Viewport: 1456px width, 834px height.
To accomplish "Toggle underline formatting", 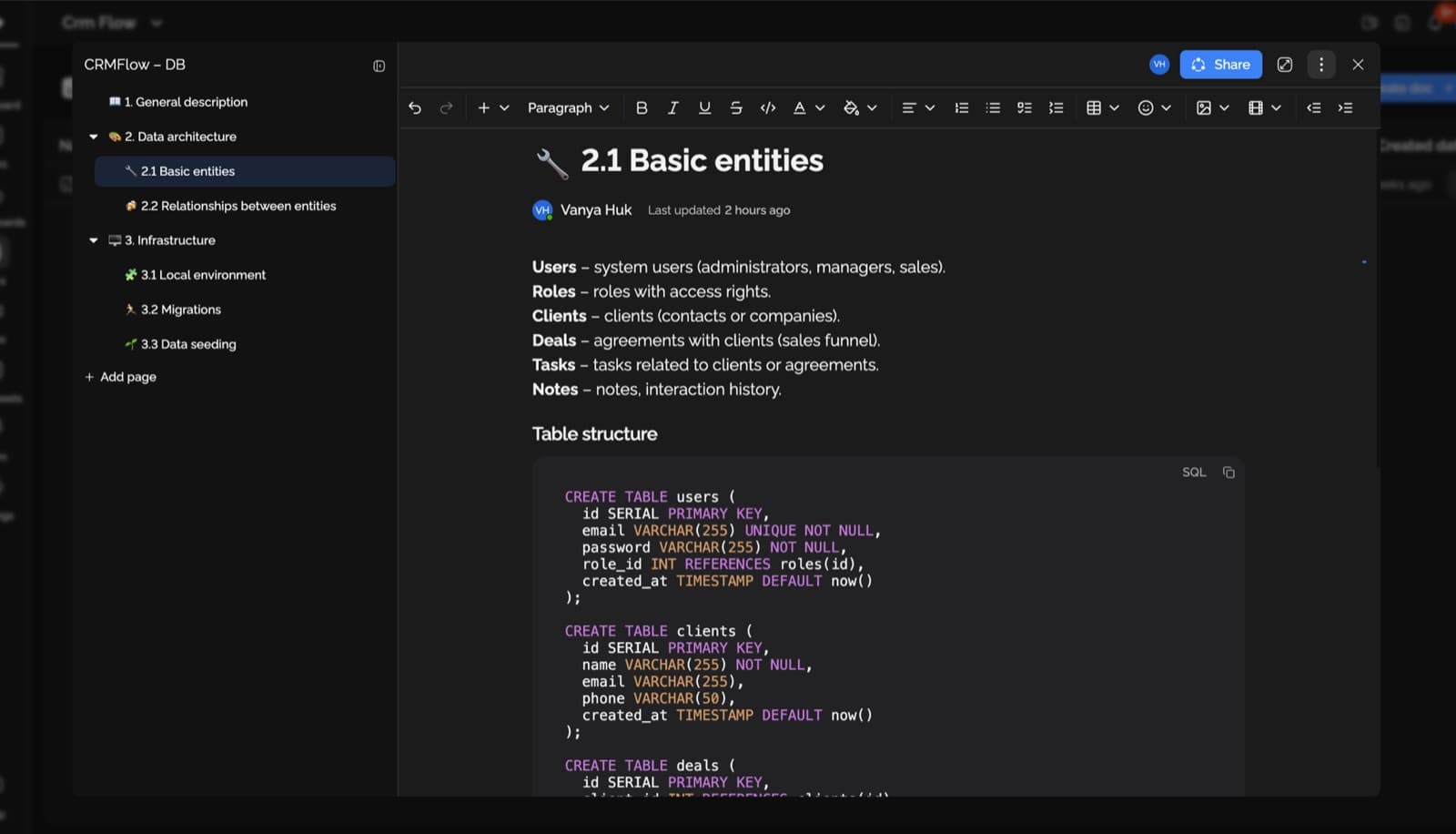I will point(704,107).
